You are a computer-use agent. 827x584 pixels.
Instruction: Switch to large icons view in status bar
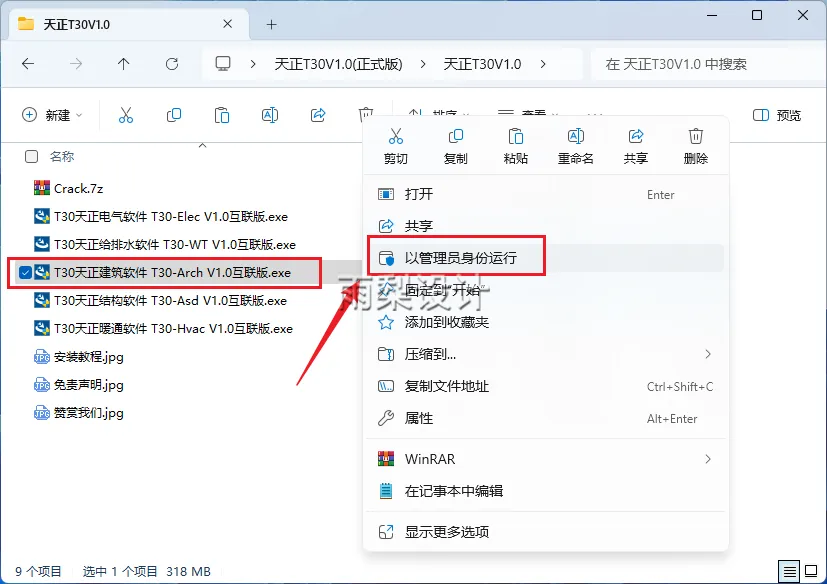pos(811,571)
